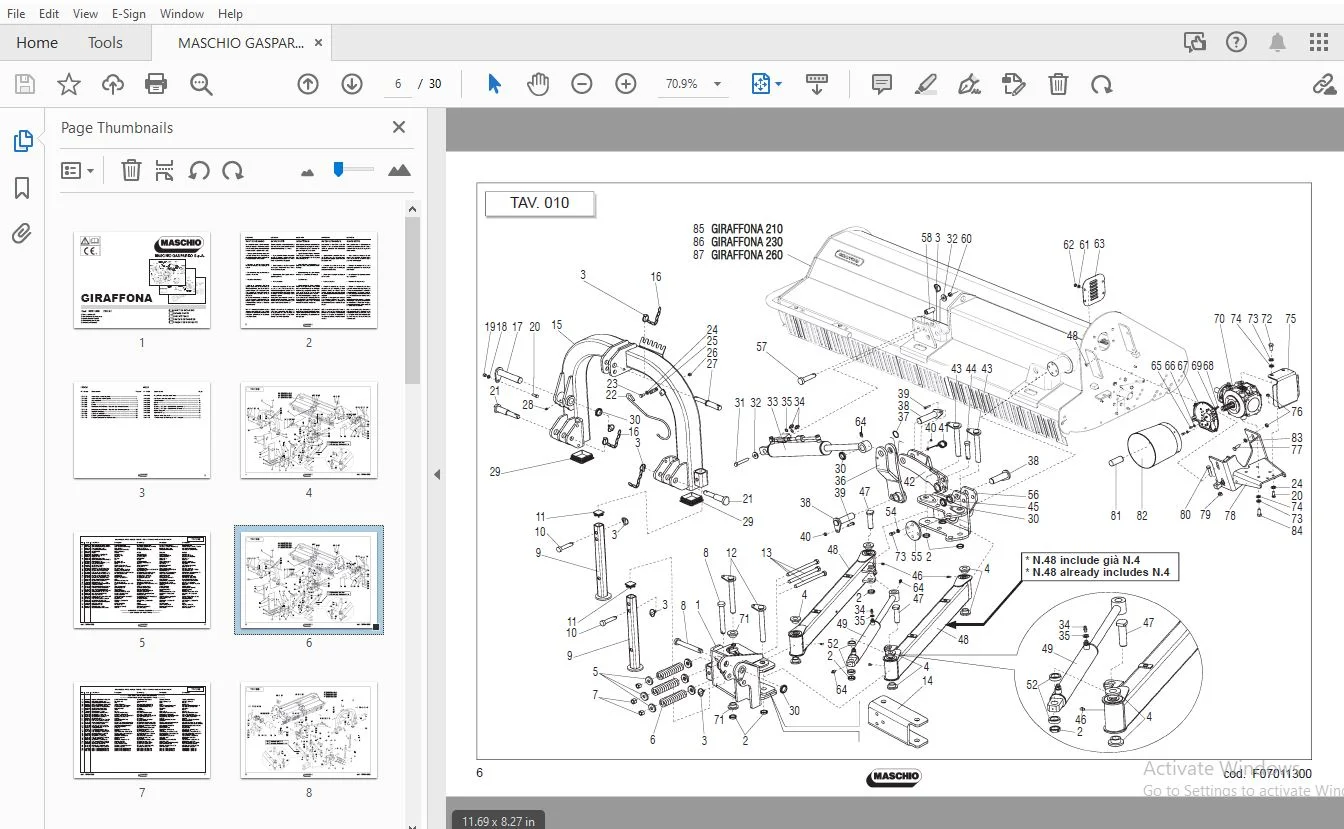
Task: Go to previous page arrow
Action: point(308,84)
